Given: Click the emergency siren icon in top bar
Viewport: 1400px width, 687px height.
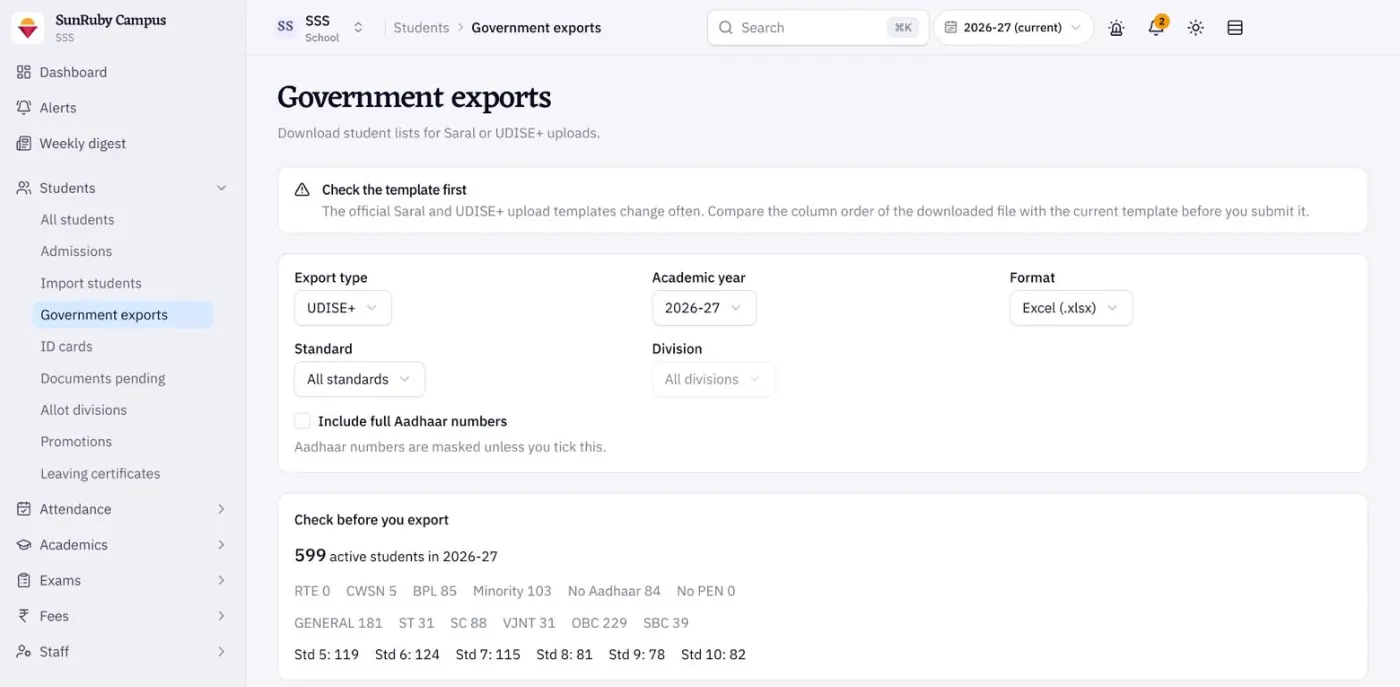Looking at the screenshot, I should click(1116, 28).
